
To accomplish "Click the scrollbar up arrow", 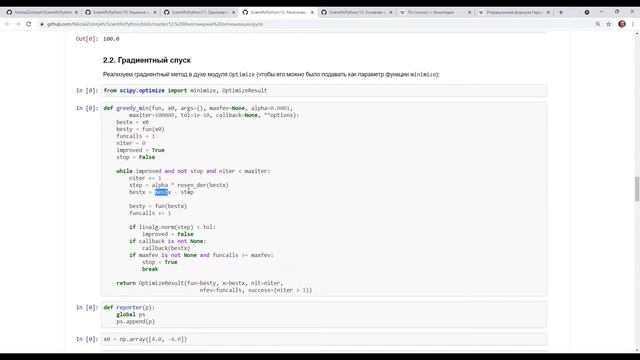I will (637, 35).
